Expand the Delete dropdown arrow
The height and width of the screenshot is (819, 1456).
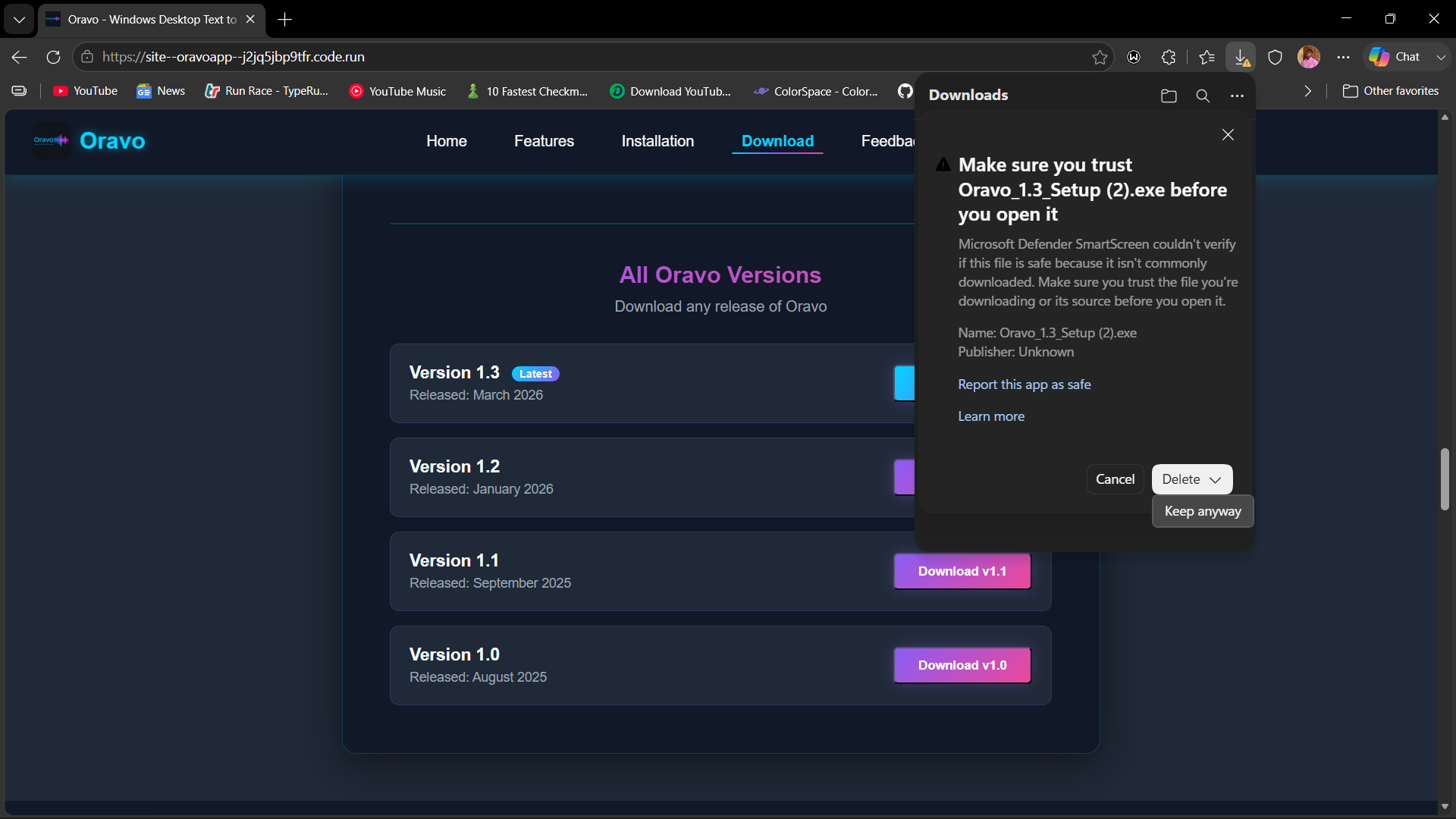1216,479
